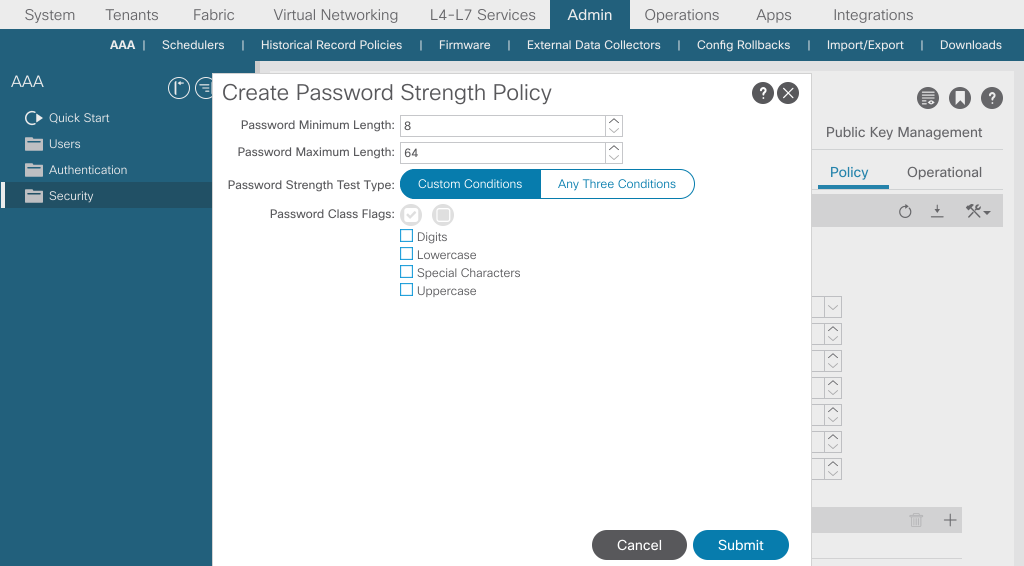Increase Password Minimum Length with up arrow
This screenshot has height=566, width=1024.
coord(614,121)
